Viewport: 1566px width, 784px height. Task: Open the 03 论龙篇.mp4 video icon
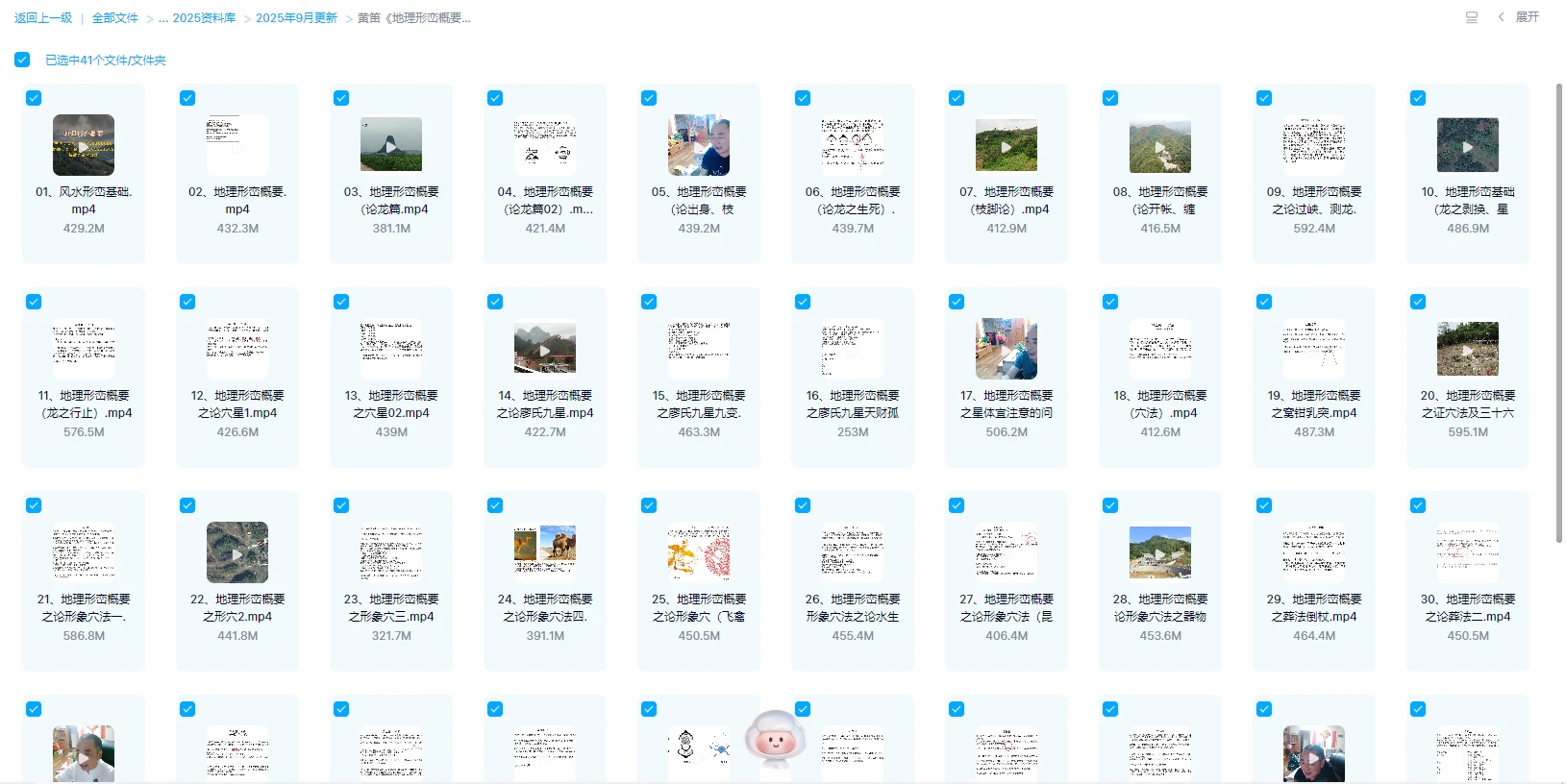tap(391, 145)
